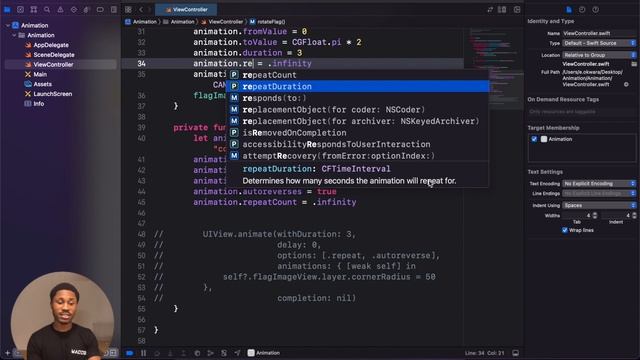Select responds(to:) autocomplete suggestion
Viewport: 640px width, 360px height.
[358, 98]
